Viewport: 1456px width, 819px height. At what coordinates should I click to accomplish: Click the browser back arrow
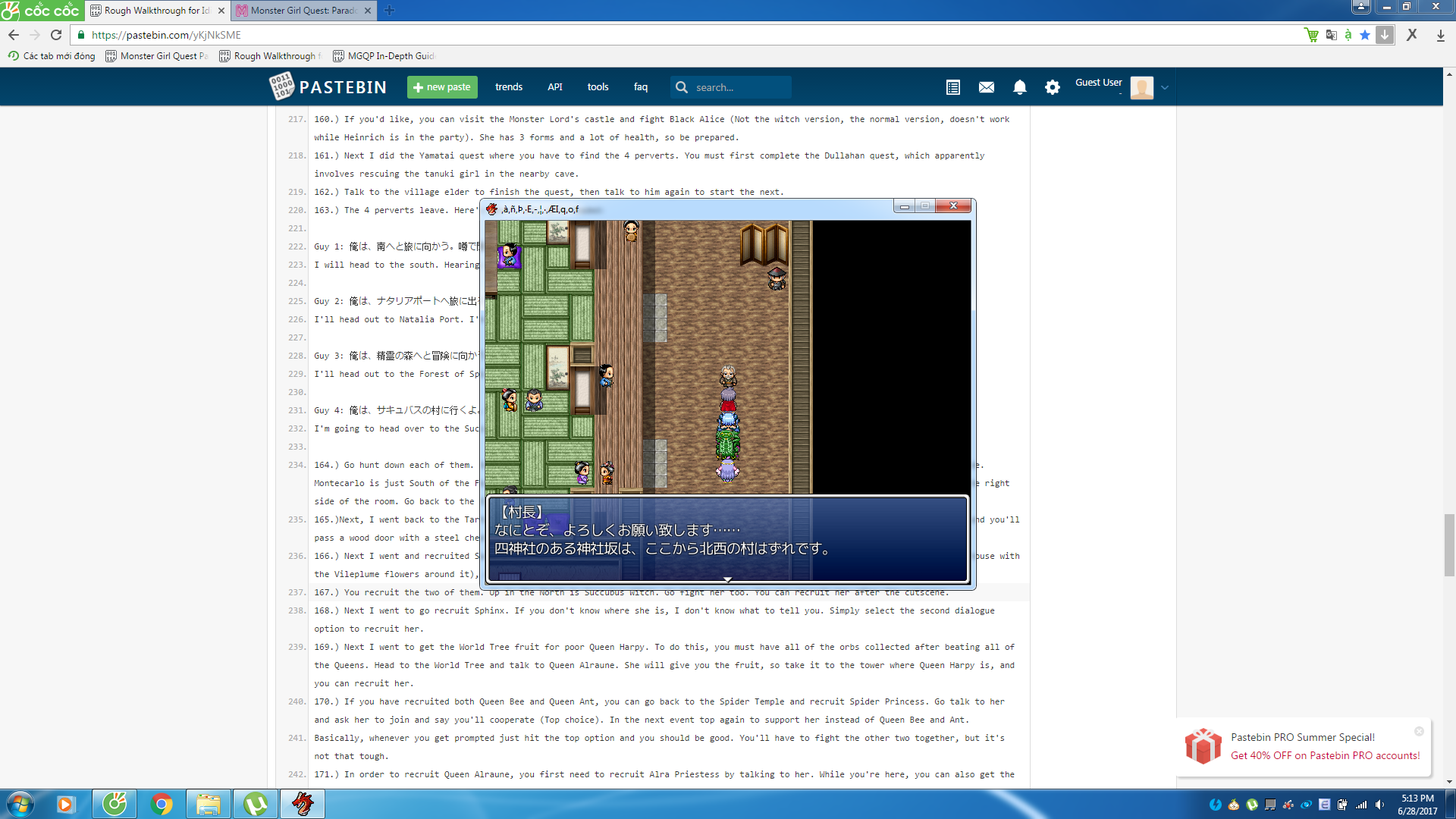[x=14, y=35]
